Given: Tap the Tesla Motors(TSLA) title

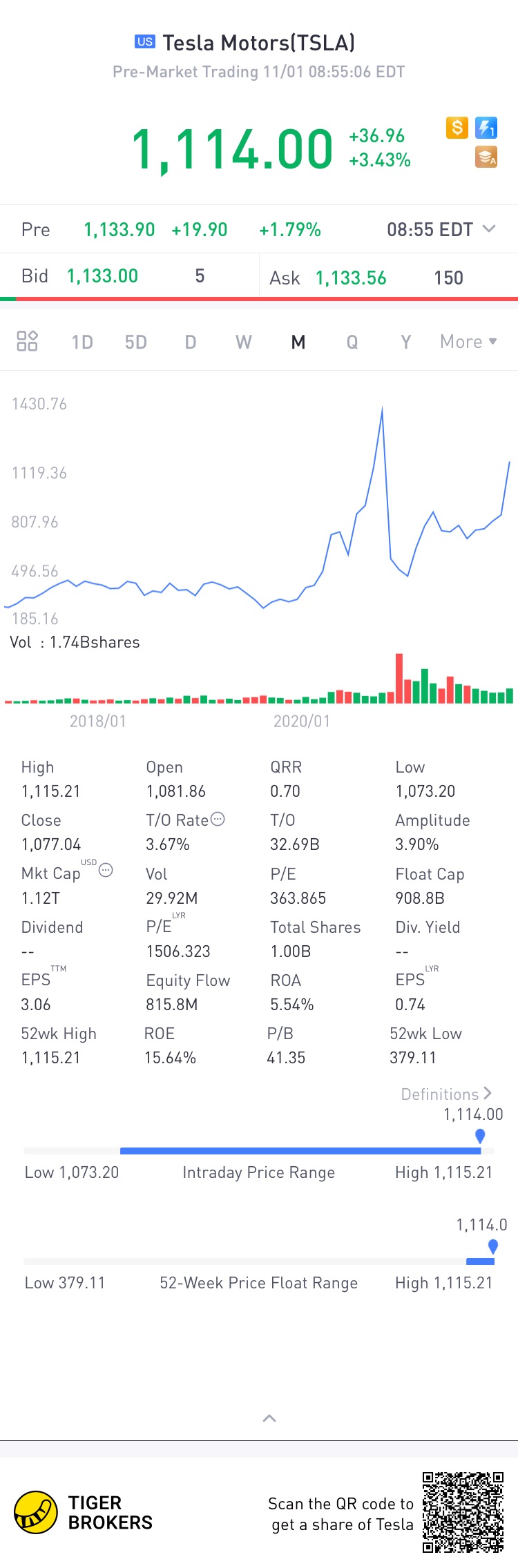Looking at the screenshot, I should [x=258, y=43].
